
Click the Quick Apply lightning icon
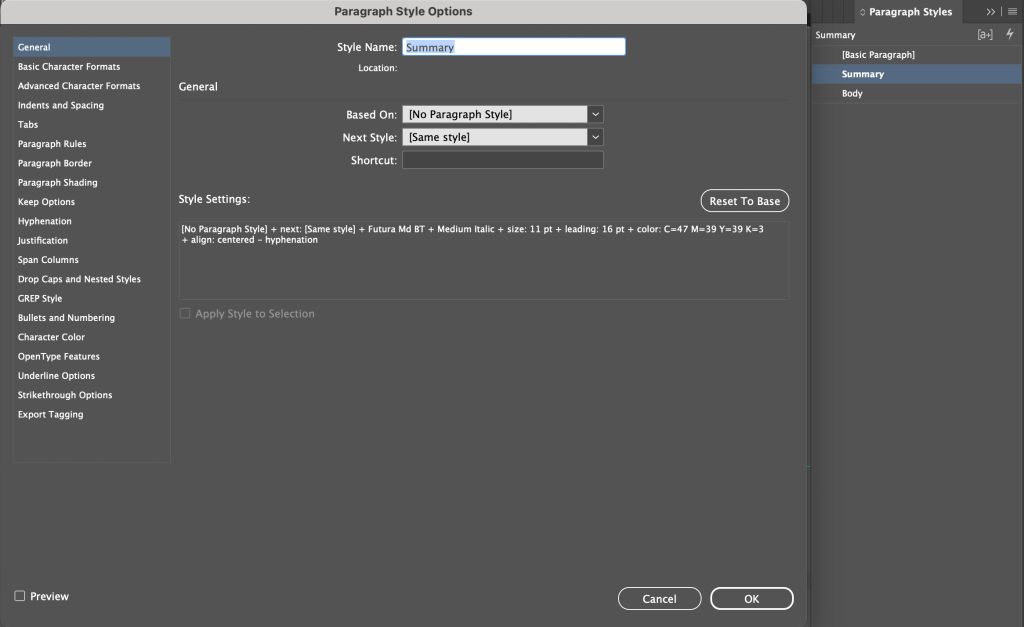point(1010,34)
